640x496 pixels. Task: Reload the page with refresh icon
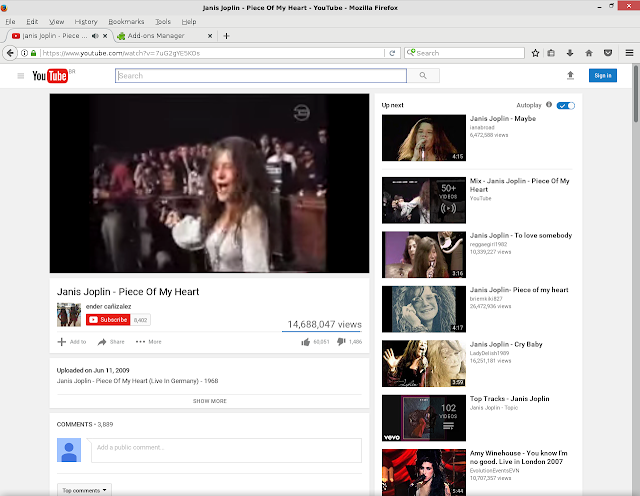pos(392,53)
